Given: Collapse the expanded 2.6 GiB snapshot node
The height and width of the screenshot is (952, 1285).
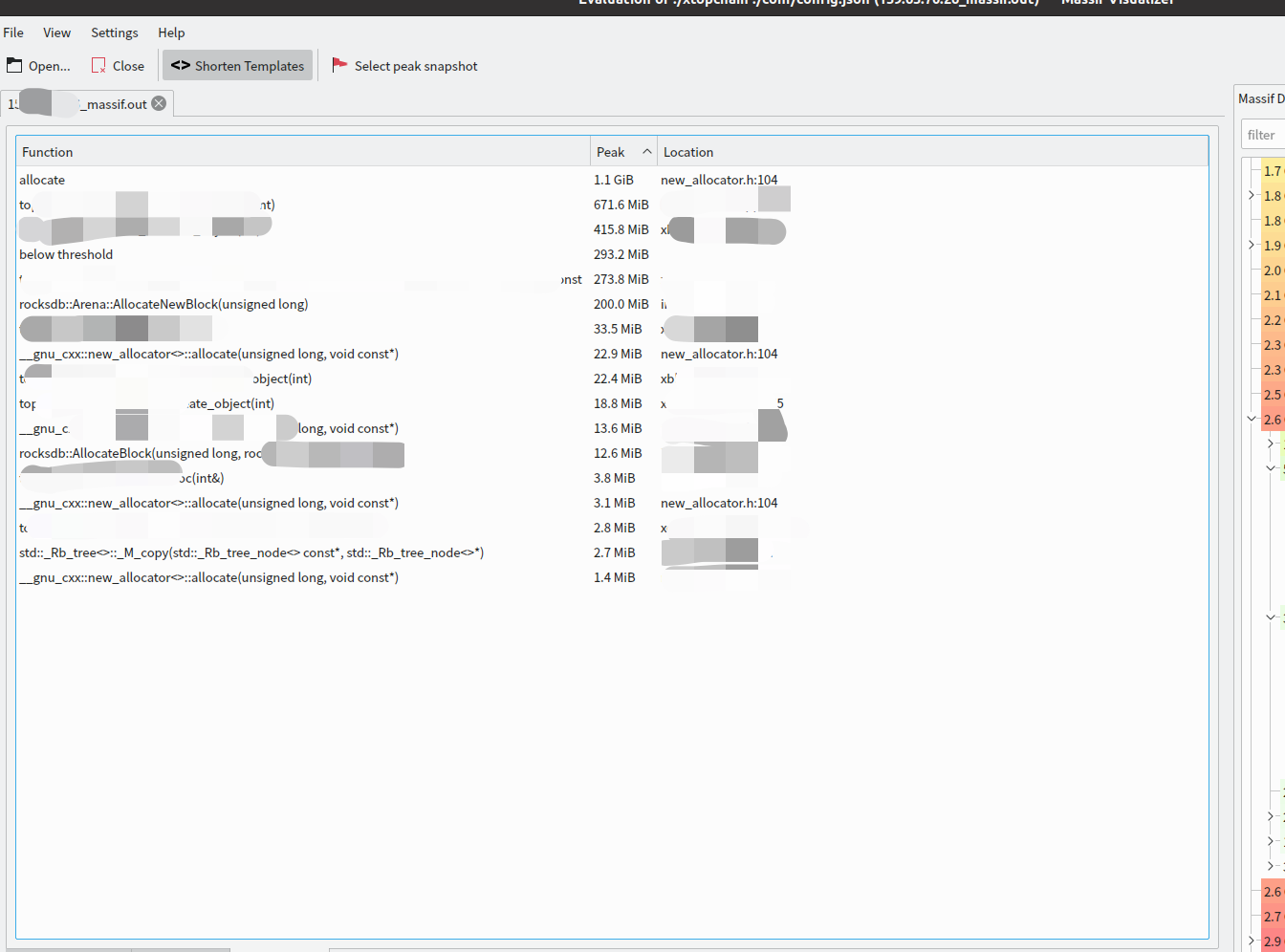Looking at the screenshot, I should (1251, 418).
